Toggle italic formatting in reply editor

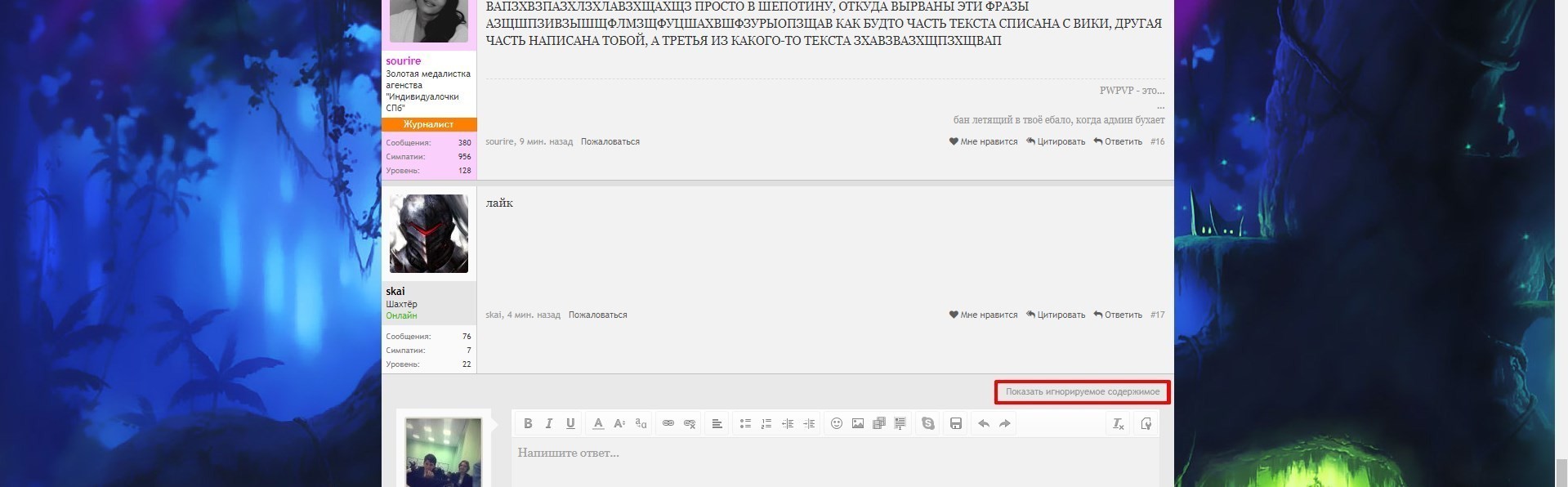[549, 423]
